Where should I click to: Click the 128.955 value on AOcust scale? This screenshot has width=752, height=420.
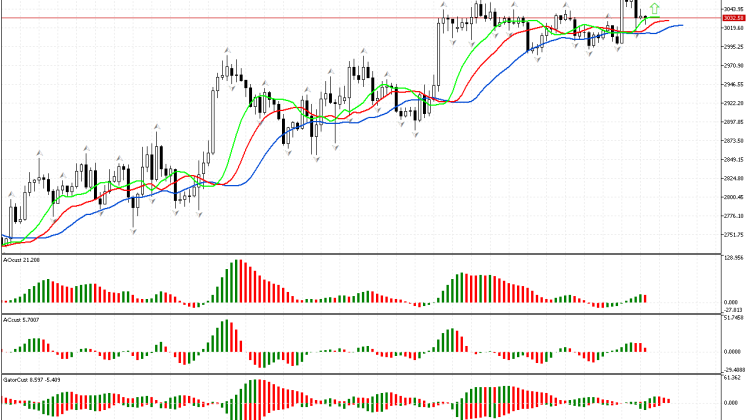[733, 257]
